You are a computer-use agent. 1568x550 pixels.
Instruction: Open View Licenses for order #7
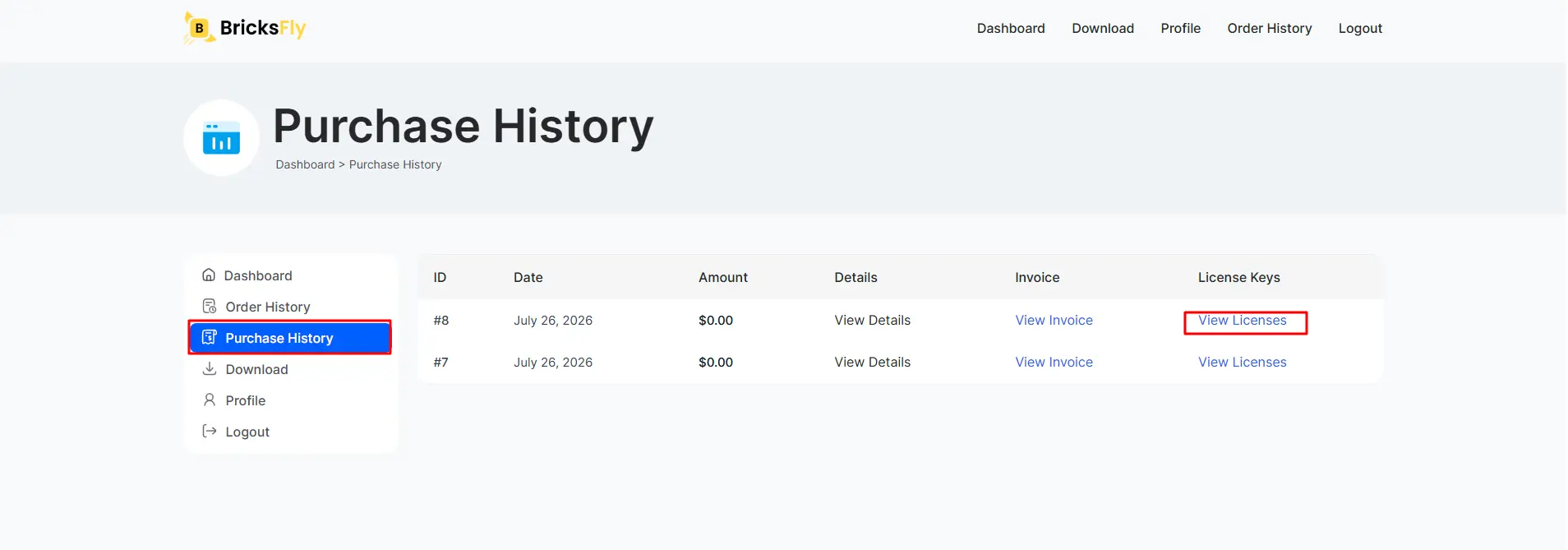[x=1242, y=362]
